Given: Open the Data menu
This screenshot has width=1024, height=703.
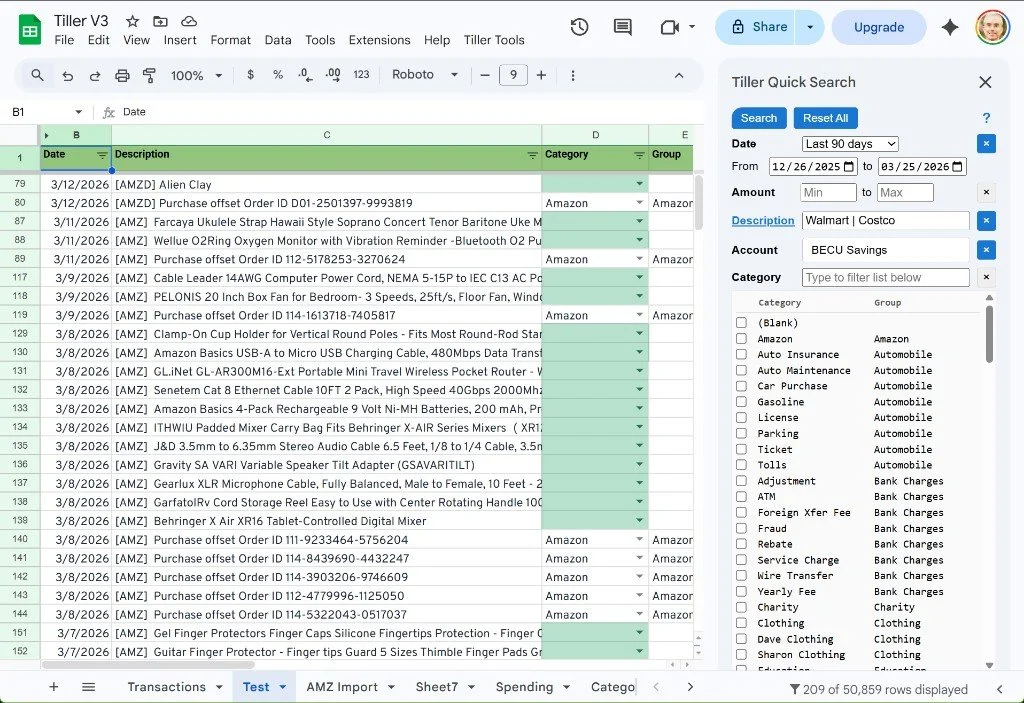Looking at the screenshot, I should (x=278, y=40).
